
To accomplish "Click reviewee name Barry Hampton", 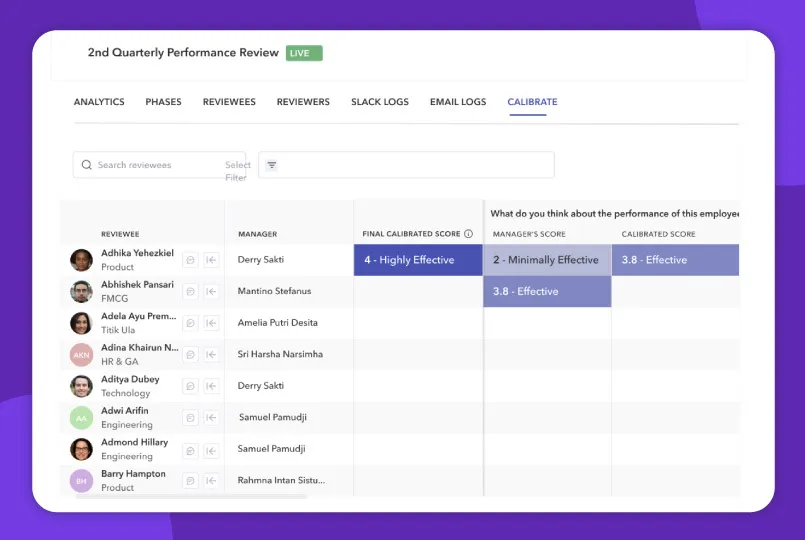I will pos(133,474).
